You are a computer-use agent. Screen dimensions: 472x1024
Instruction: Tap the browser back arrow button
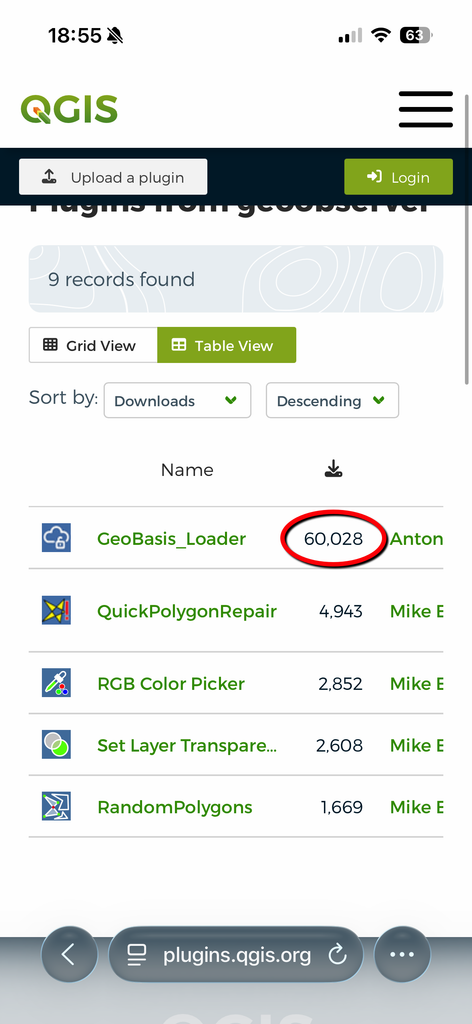tap(69, 955)
